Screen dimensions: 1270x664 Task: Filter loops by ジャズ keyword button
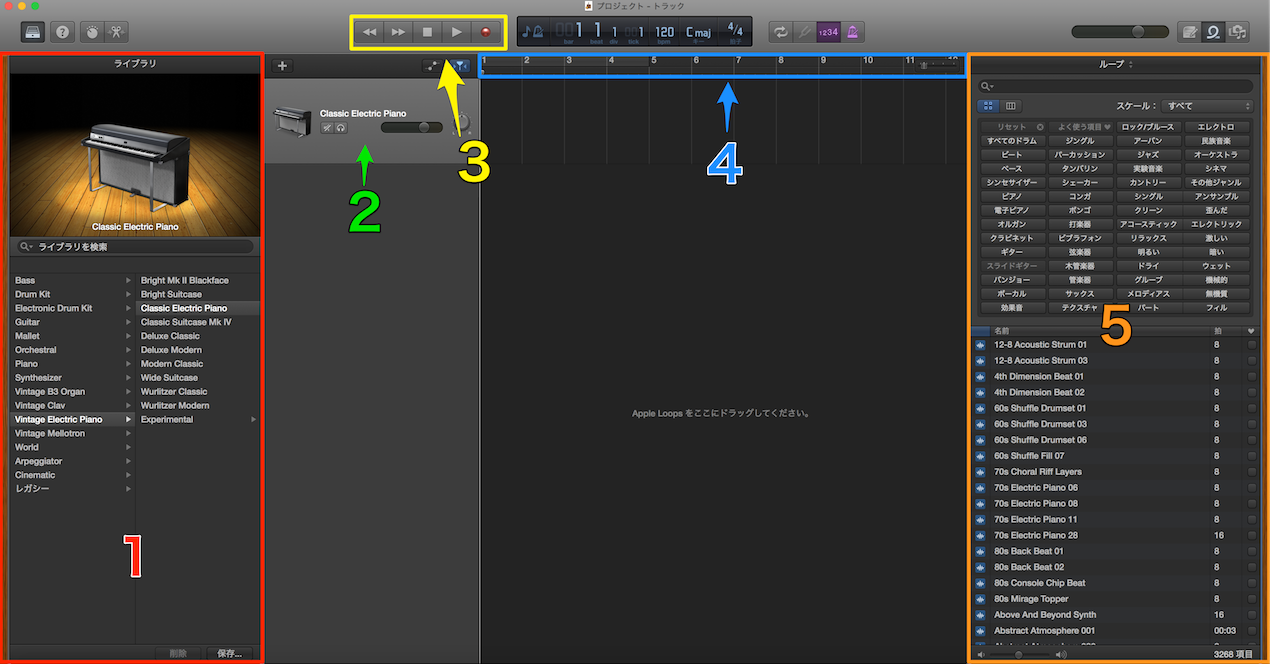[x=1148, y=155]
